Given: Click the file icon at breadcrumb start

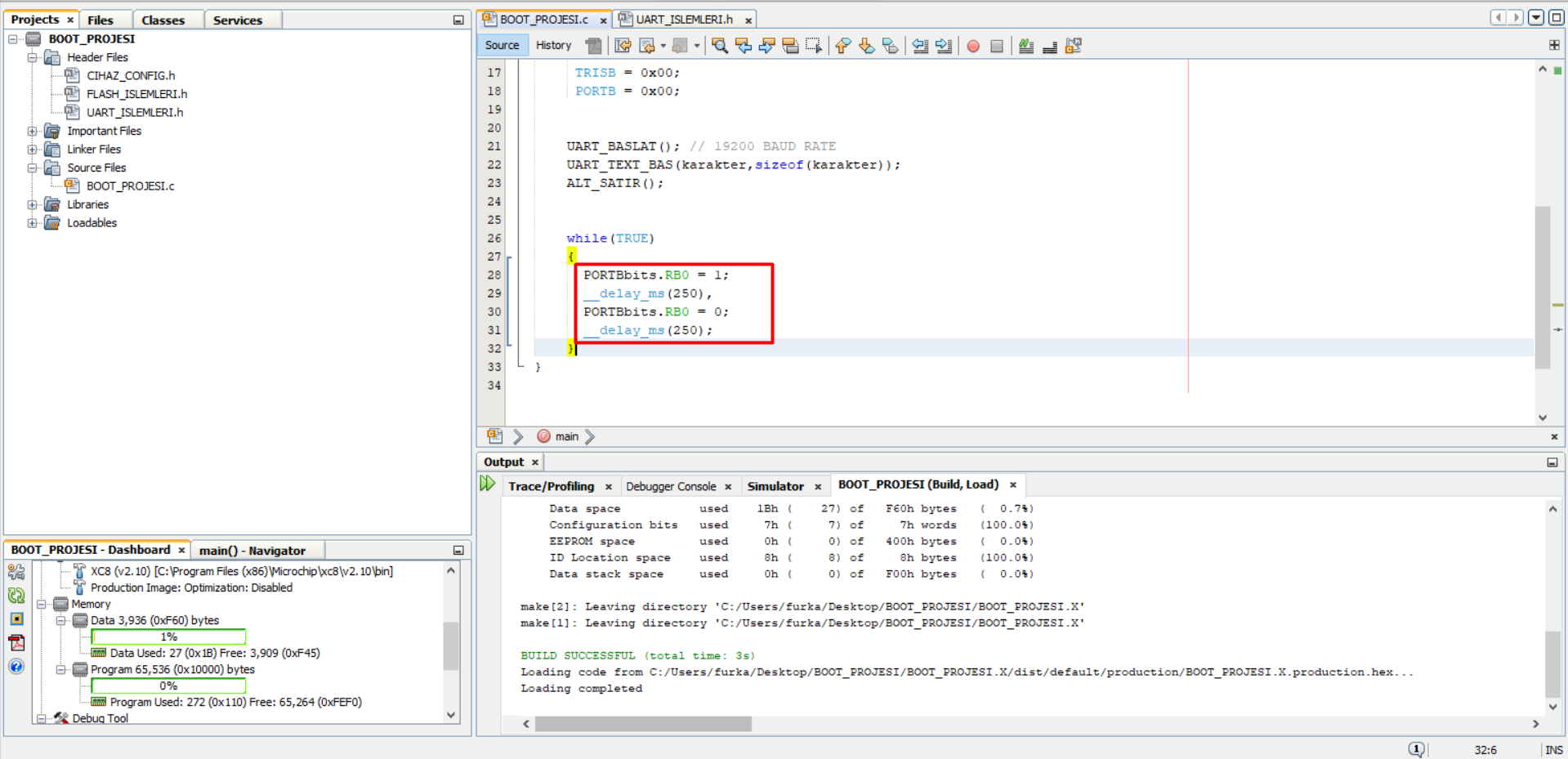Looking at the screenshot, I should (x=495, y=436).
